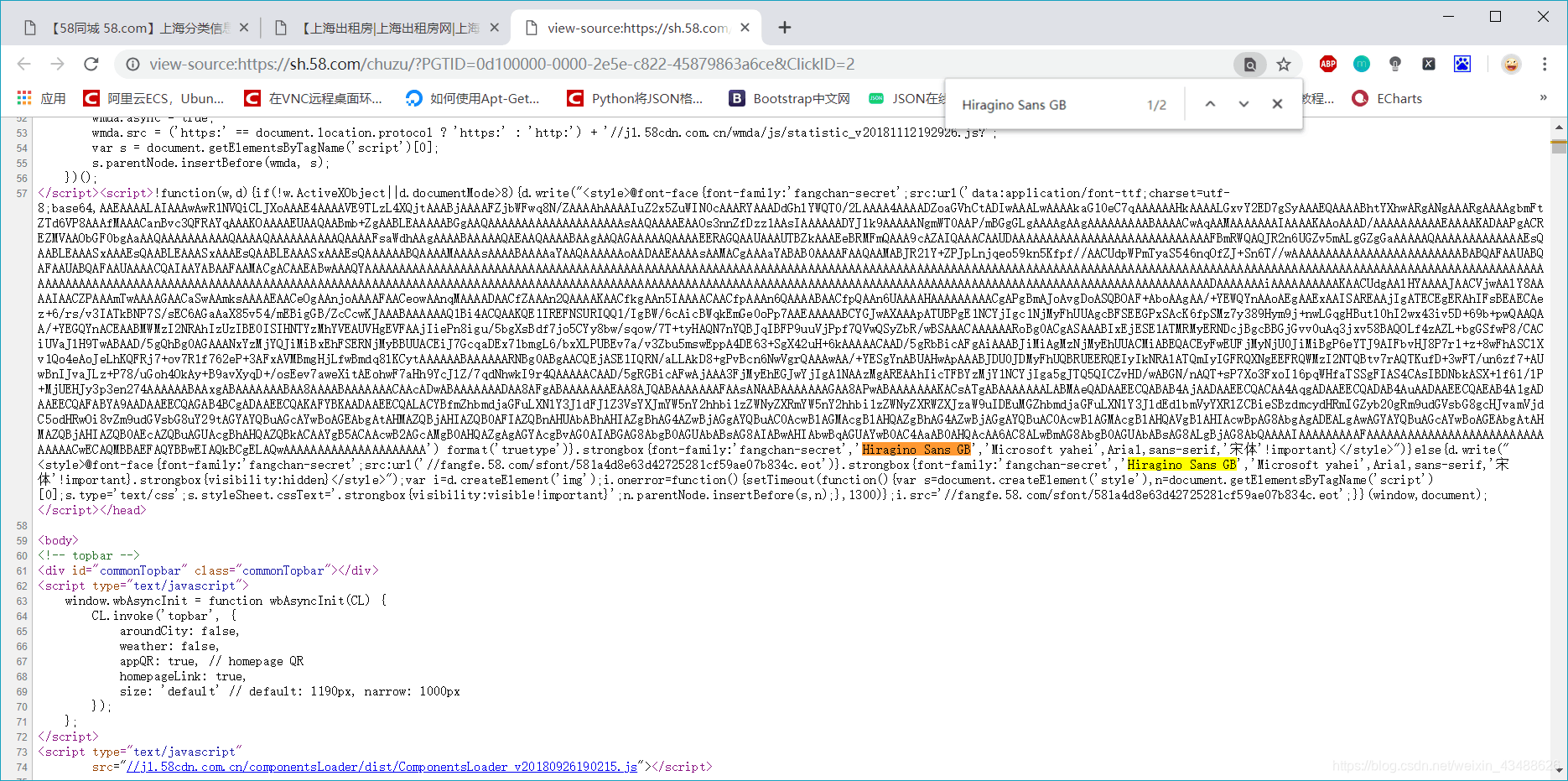The image size is (1568, 781).
Task: Open the black X extension icon
Action: click(x=1429, y=64)
